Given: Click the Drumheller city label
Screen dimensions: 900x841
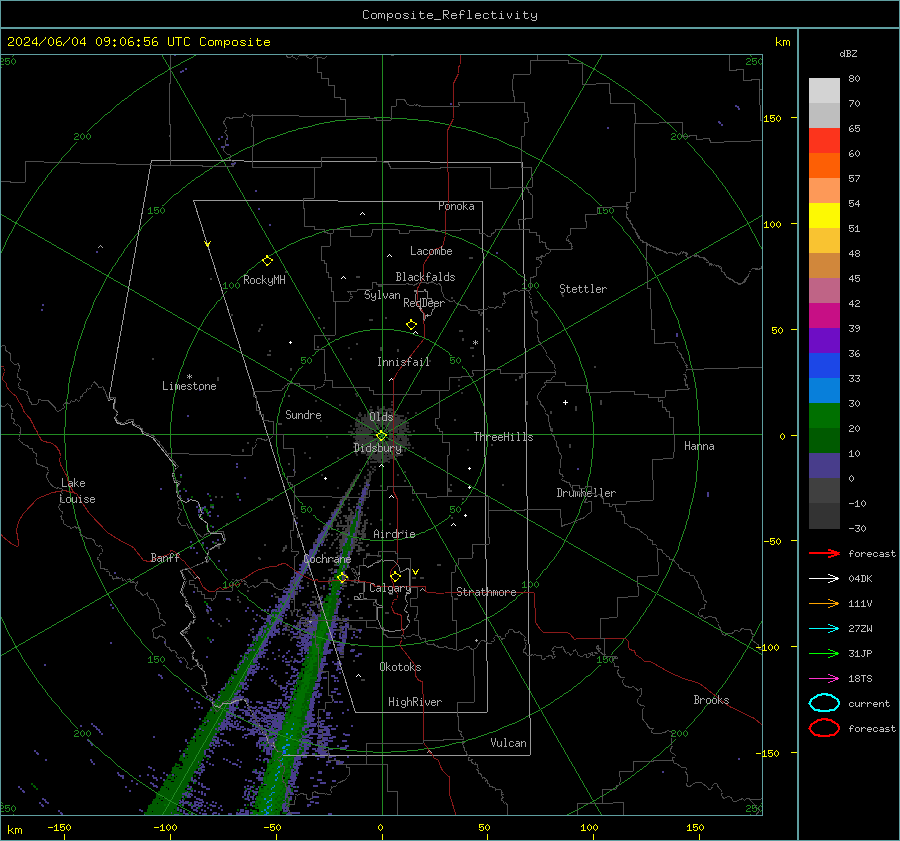Looking at the screenshot, I should 586,493.
